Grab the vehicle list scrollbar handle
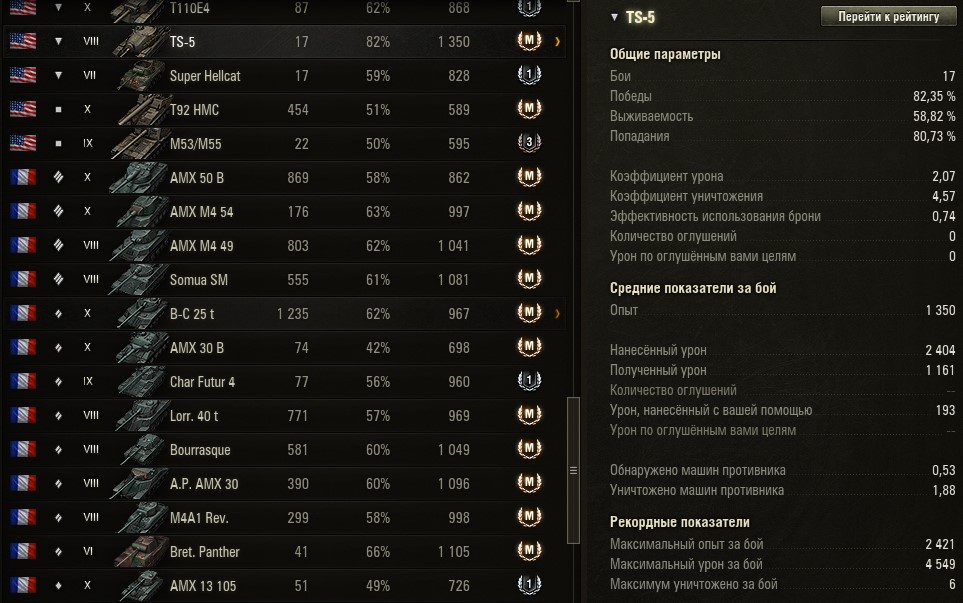Viewport: 963px width, 603px height. coord(573,470)
